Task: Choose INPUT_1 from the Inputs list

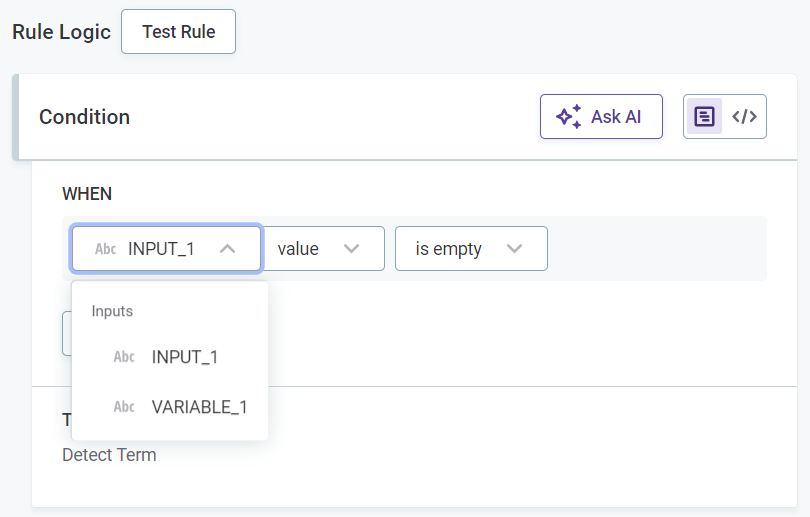Action: 185,357
